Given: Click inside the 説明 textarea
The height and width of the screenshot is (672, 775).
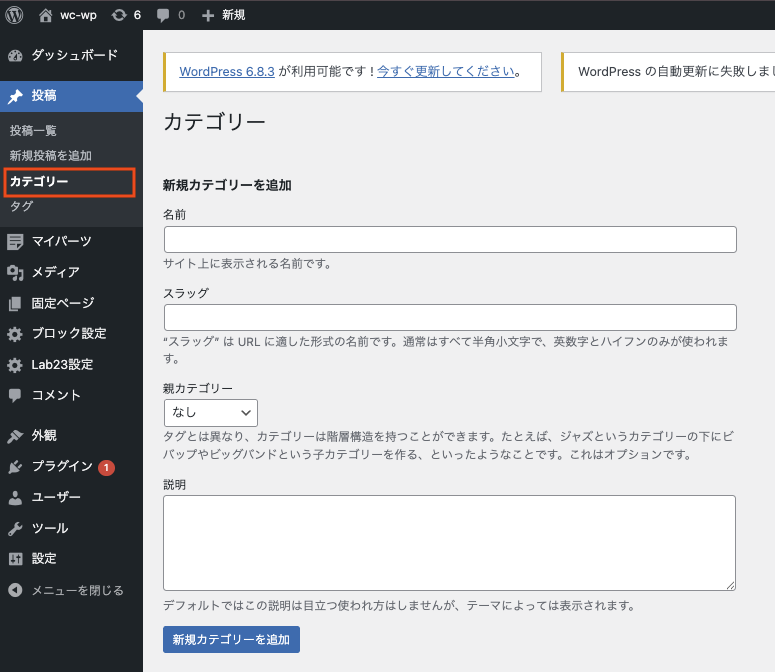Looking at the screenshot, I should [x=450, y=542].
